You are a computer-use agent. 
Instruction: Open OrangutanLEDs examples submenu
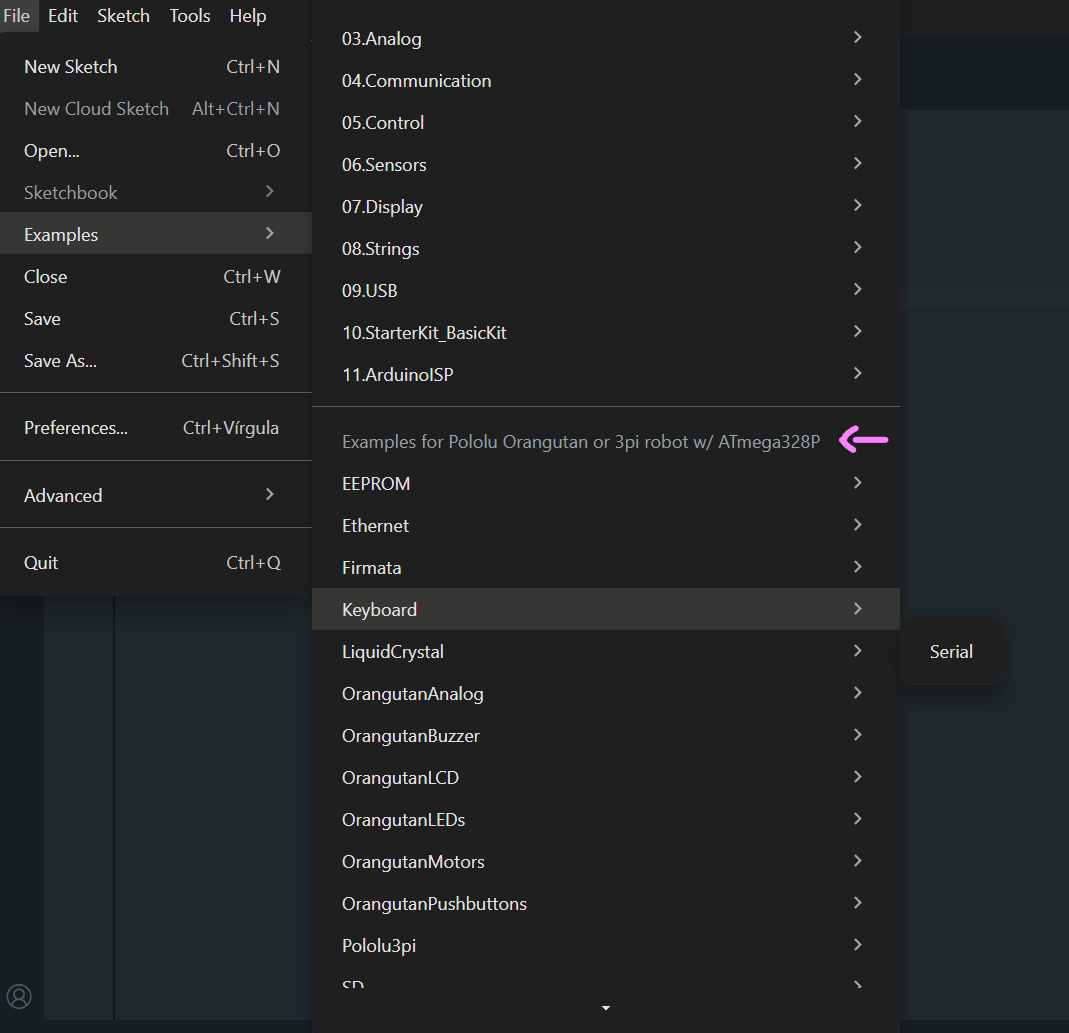tap(605, 820)
